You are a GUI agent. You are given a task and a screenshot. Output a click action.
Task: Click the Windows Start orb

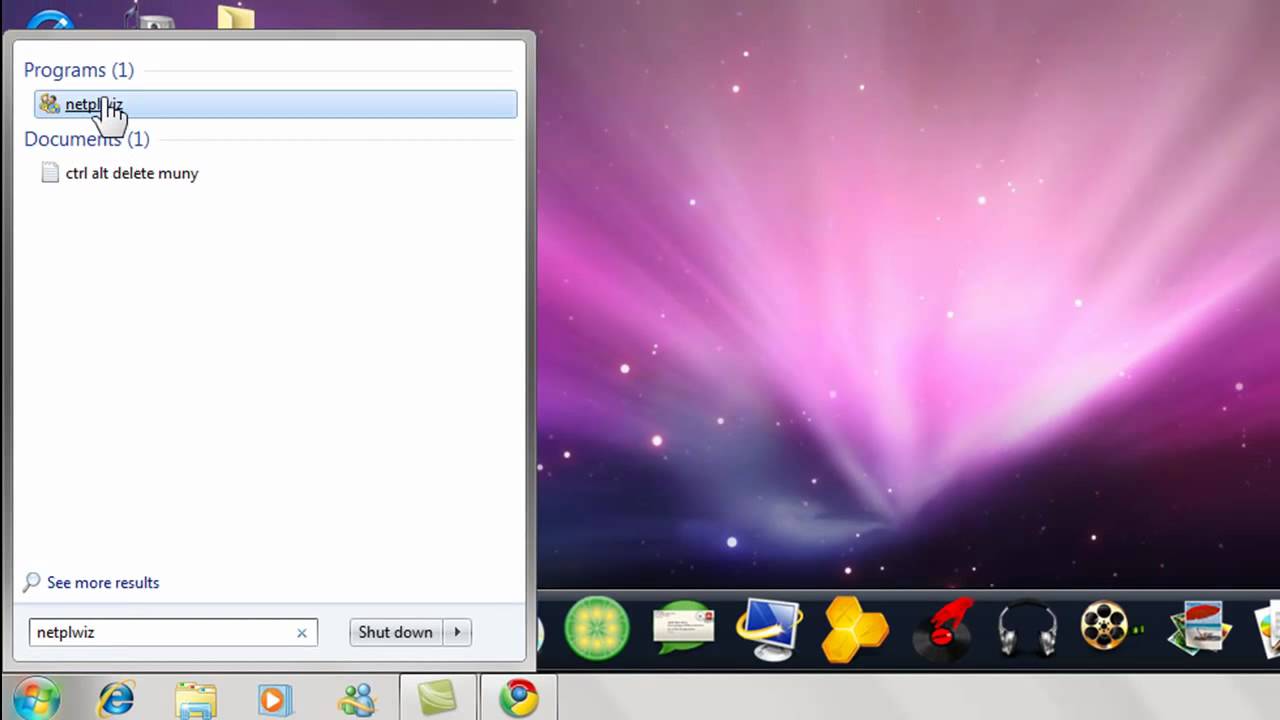[x=37, y=697]
